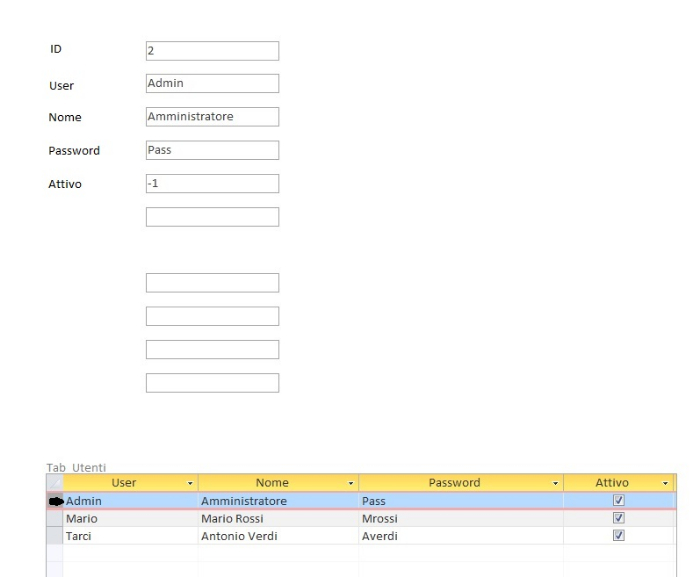Open the Password column filter dropdown arrow
This screenshot has height=577, width=700.
pyautogui.click(x=555, y=483)
